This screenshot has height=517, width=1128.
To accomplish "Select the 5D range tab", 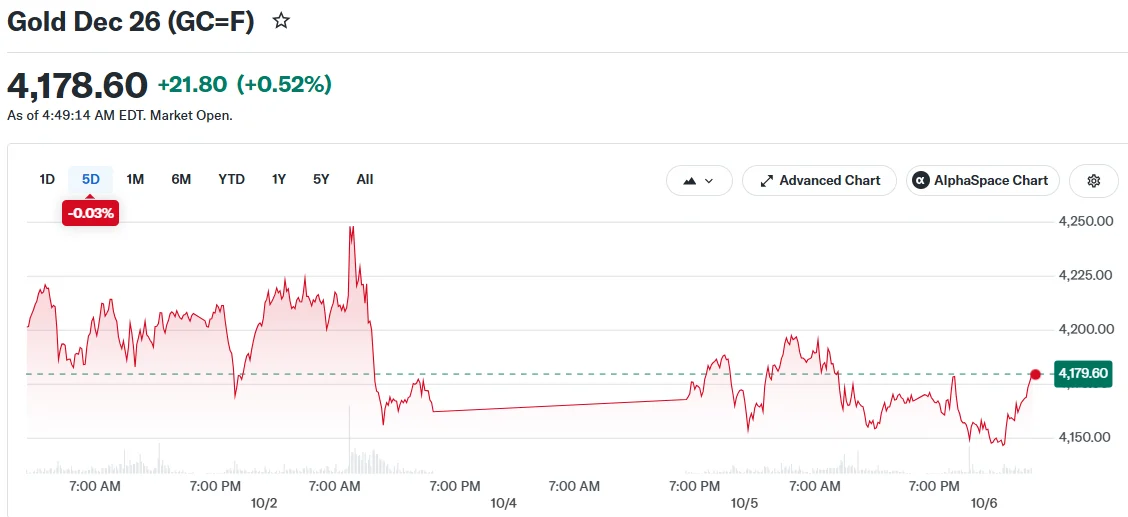I will click(x=91, y=180).
